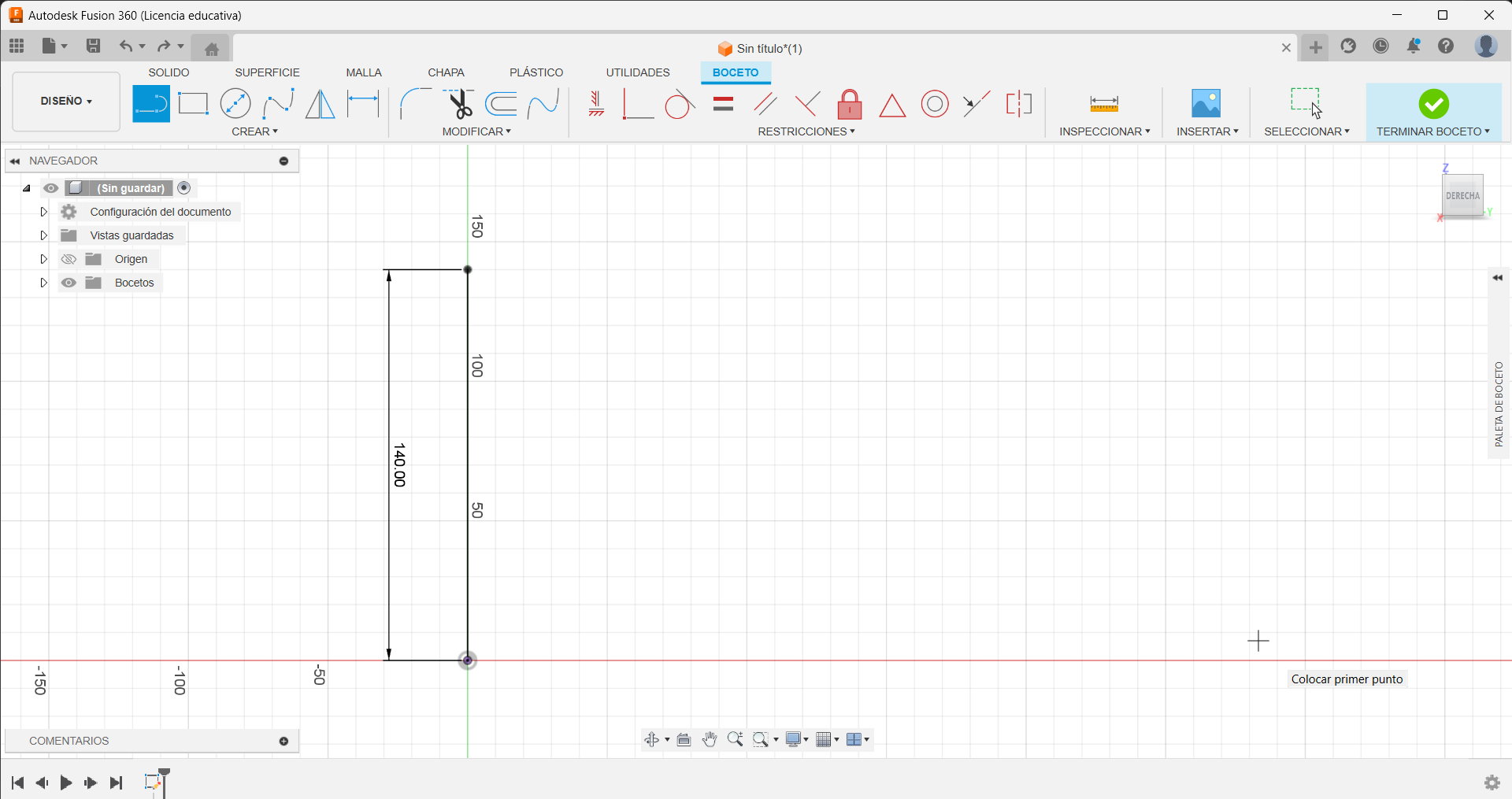Select the Horizontal/Vertical constraint icon
Screen dimensions: 1512x799
click(596, 104)
